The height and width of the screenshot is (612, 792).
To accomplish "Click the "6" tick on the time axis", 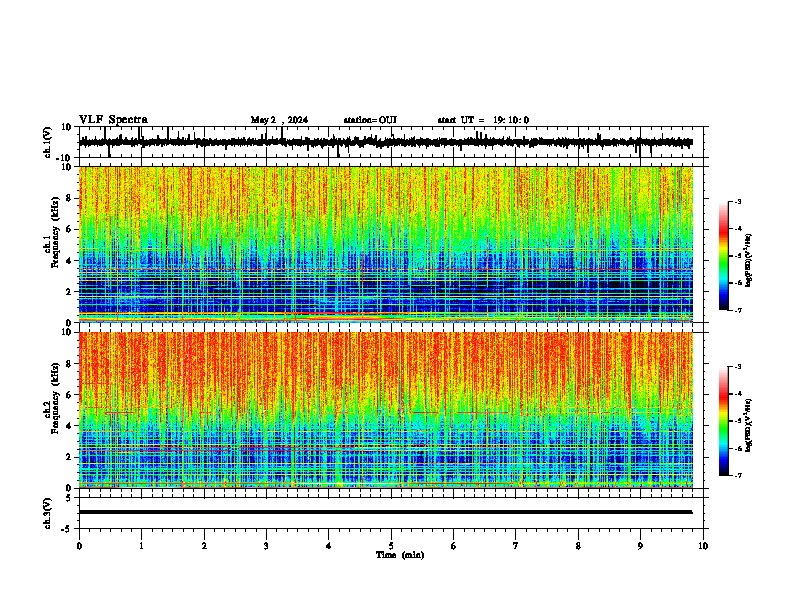I will click(x=453, y=546).
